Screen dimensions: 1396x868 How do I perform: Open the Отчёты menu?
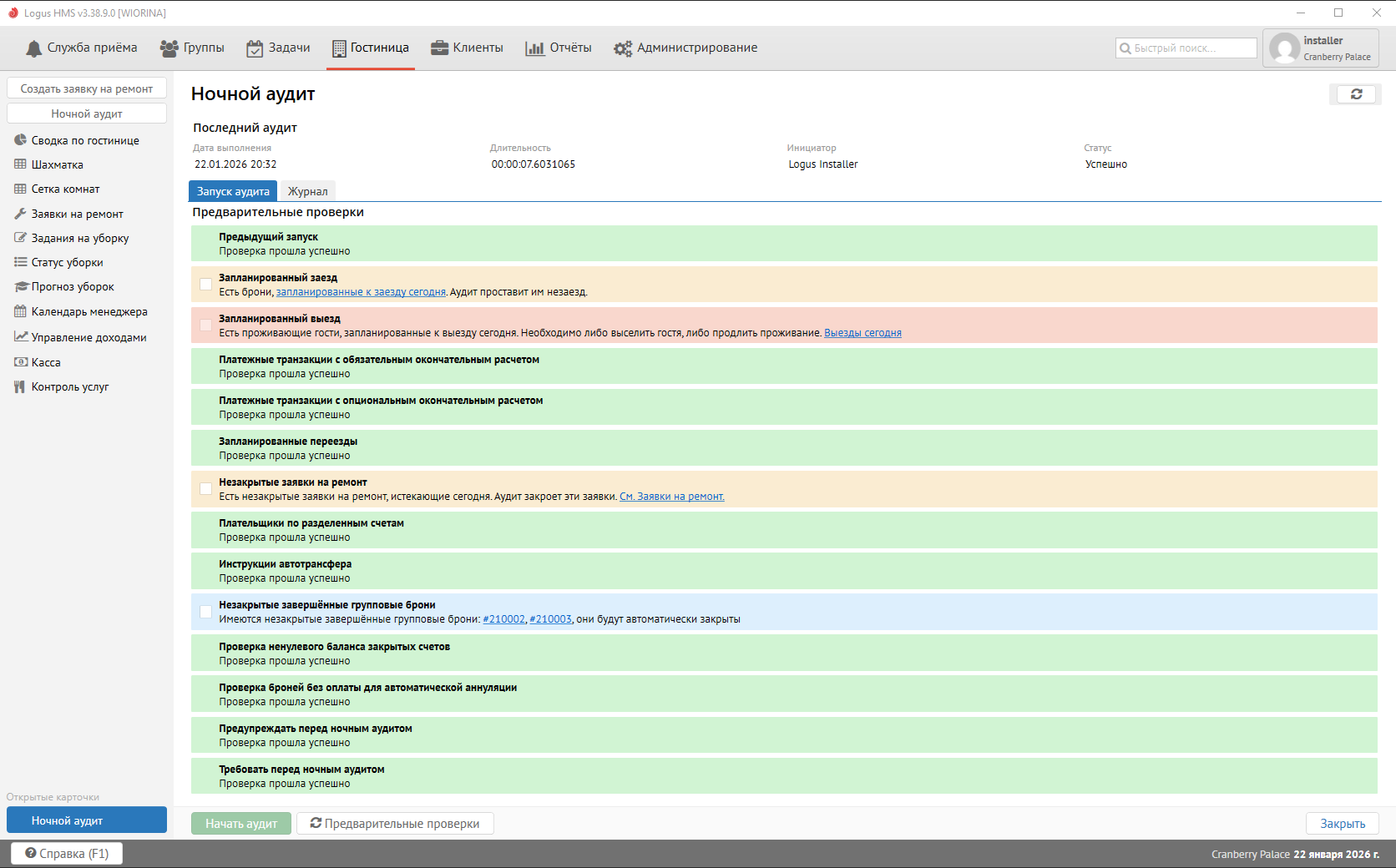(559, 48)
